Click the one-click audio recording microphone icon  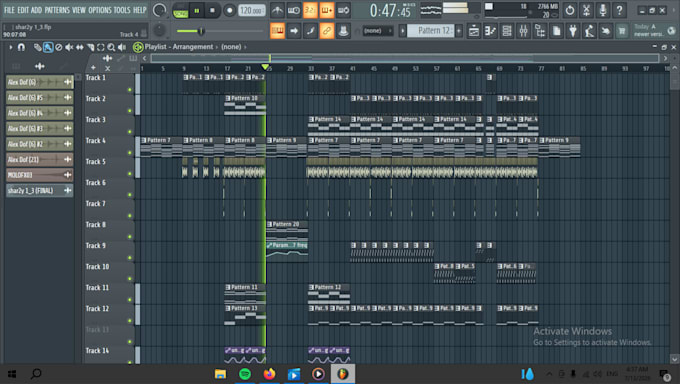tap(603, 10)
